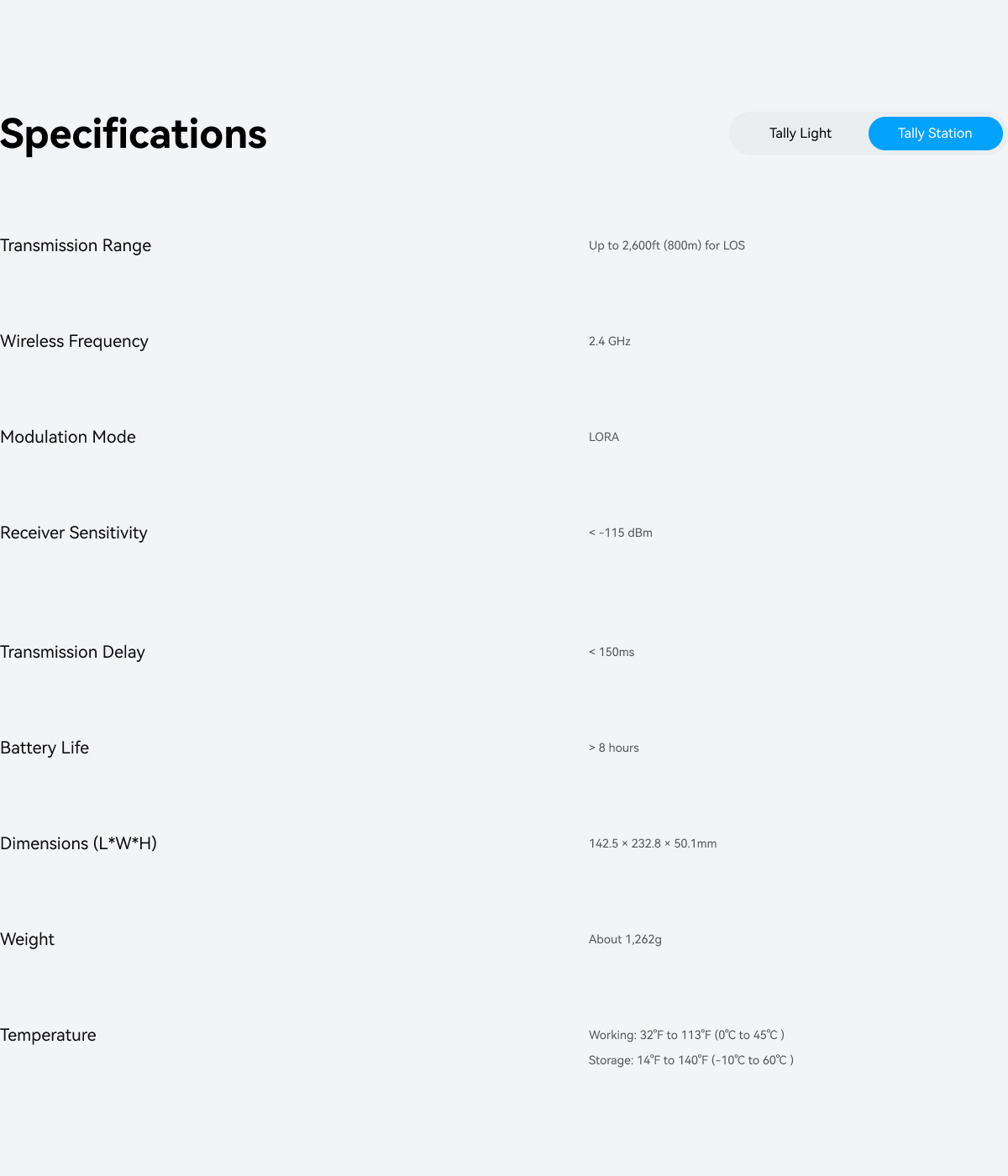The image size is (1008, 1176).
Task: Click the Dimensions (L*W*H) label
Action: [x=78, y=843]
